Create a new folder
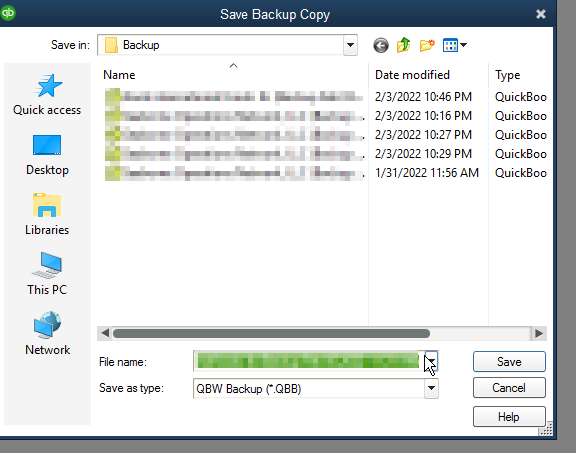The width and height of the screenshot is (576, 453). (427, 45)
